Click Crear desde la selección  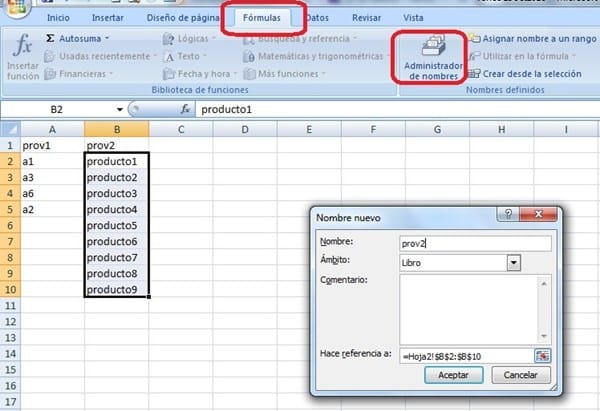point(525,74)
